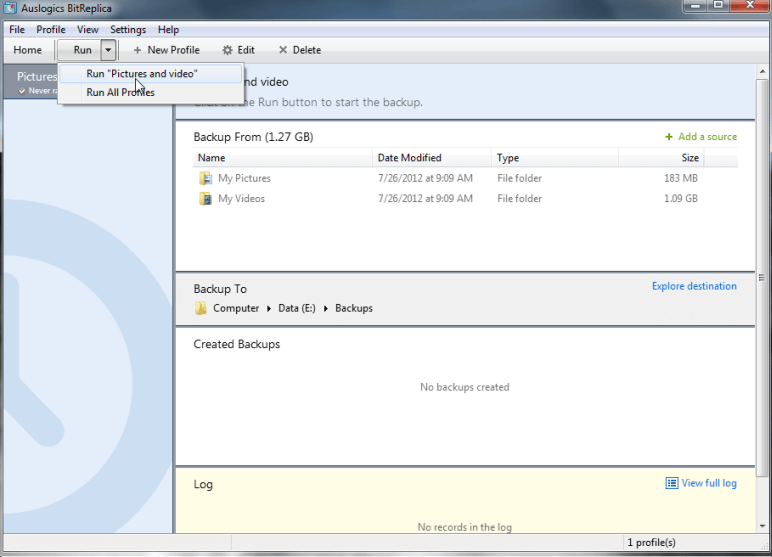Image resolution: width=772 pixels, height=557 pixels.
Task: Minimize the BitReplica window
Action: click(696, 5)
